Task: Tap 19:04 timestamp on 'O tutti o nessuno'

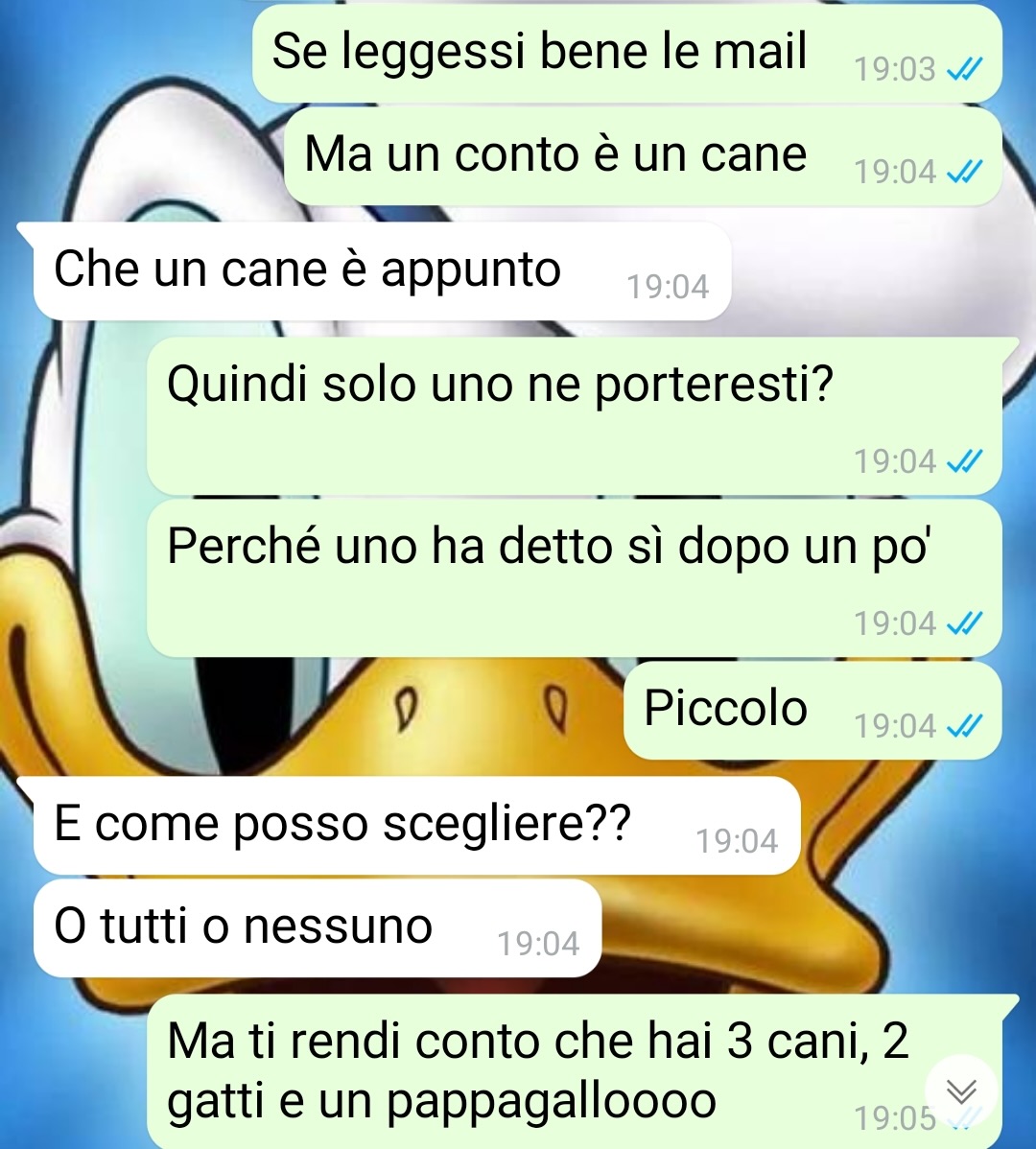Action: point(538,944)
